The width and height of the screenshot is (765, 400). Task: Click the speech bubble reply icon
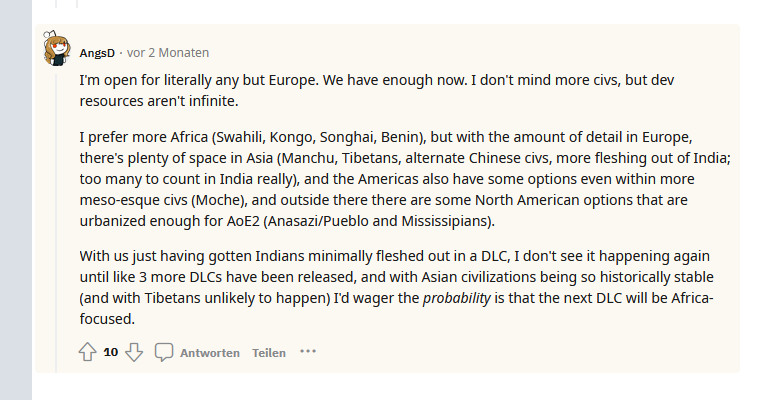(165, 352)
